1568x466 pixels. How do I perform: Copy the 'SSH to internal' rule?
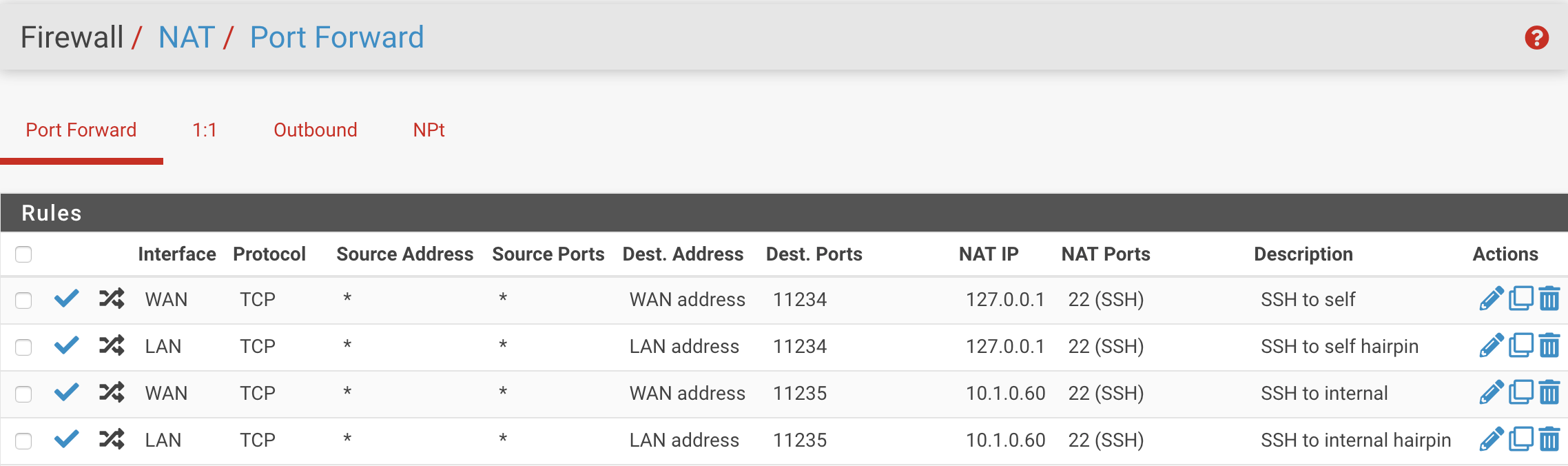[1520, 393]
